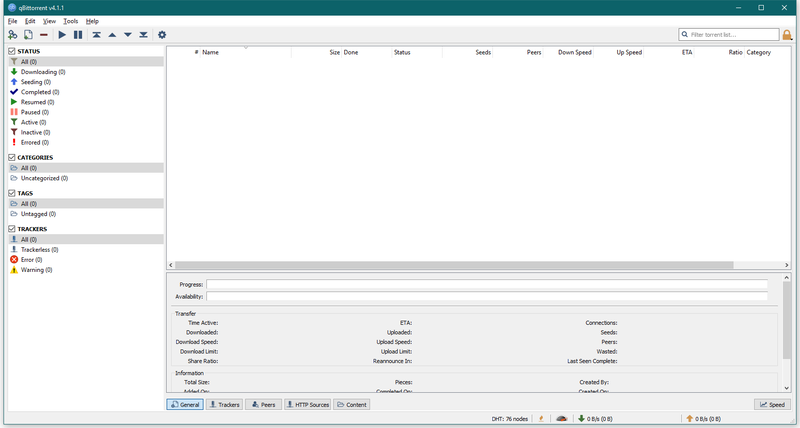Switch to the Peers tab
This screenshot has height=428, width=800.
tap(263, 405)
